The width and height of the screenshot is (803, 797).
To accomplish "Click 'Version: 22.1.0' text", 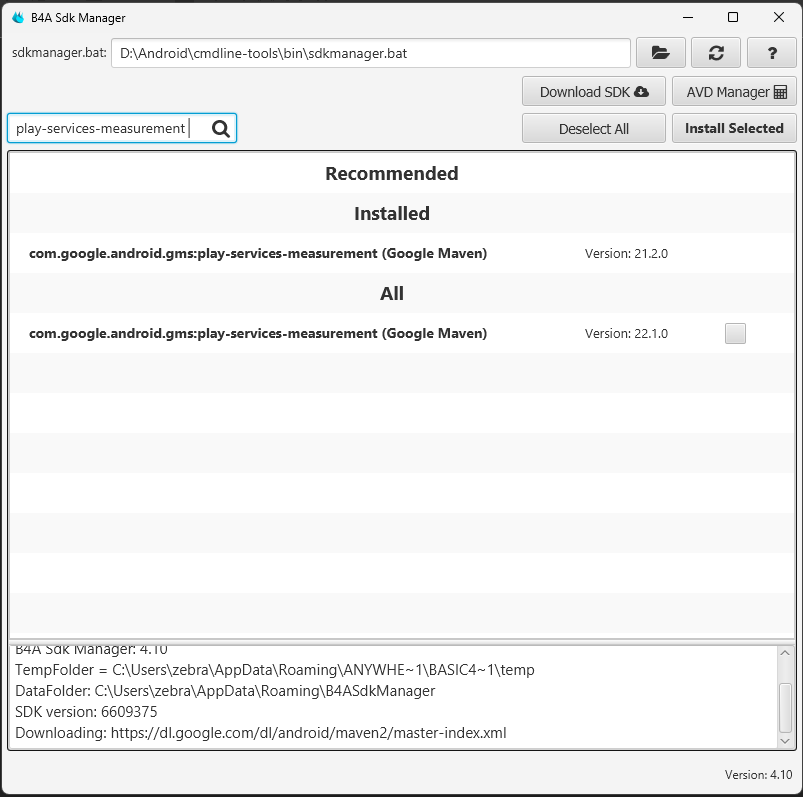I will (x=626, y=333).
